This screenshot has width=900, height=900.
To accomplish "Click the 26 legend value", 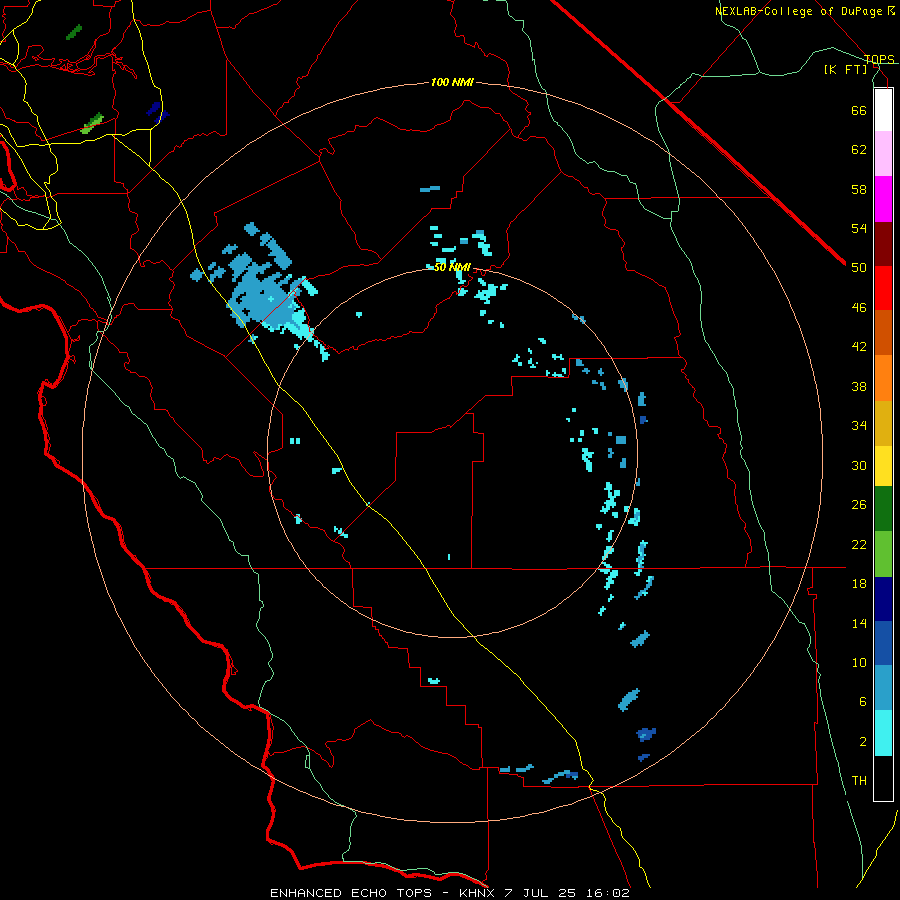I will point(859,505).
